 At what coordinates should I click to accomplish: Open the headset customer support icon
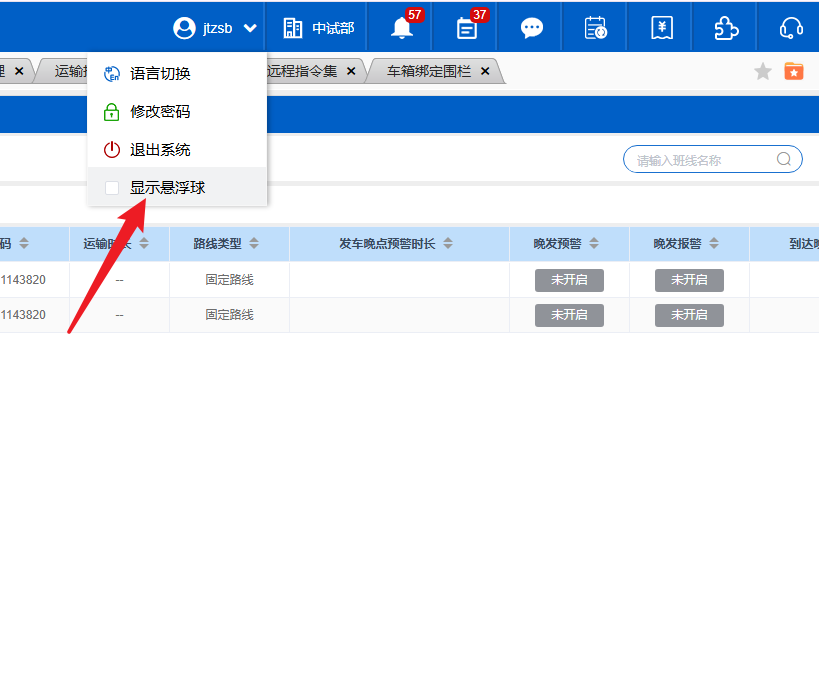coord(791,28)
